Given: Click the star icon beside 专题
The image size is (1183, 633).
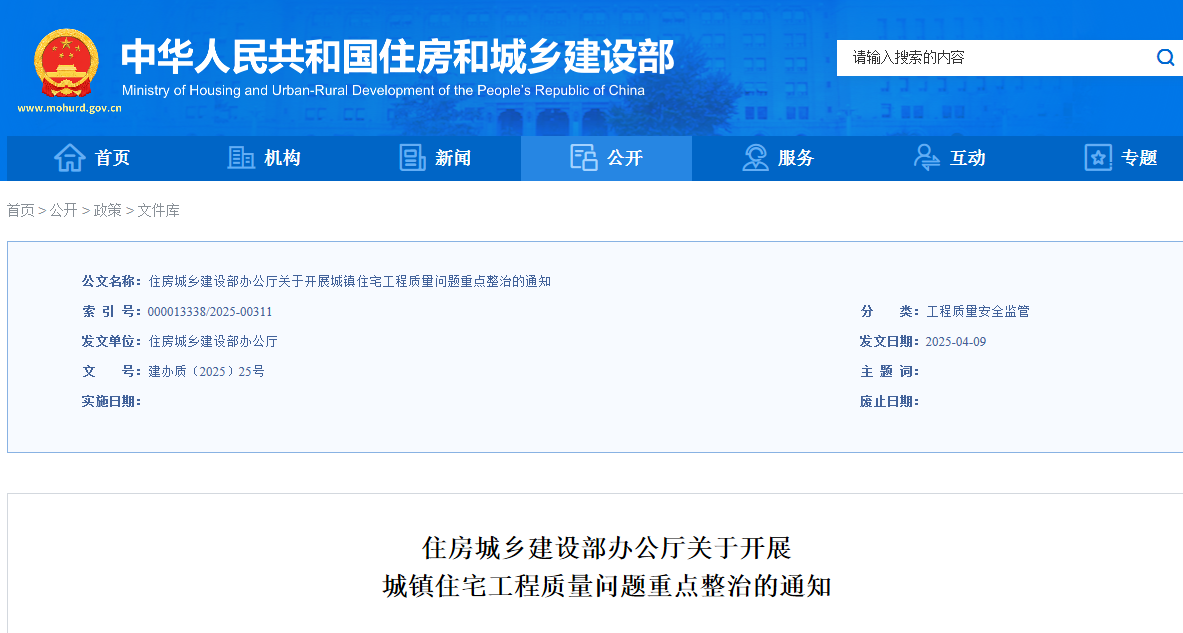Looking at the screenshot, I should [x=1098, y=158].
